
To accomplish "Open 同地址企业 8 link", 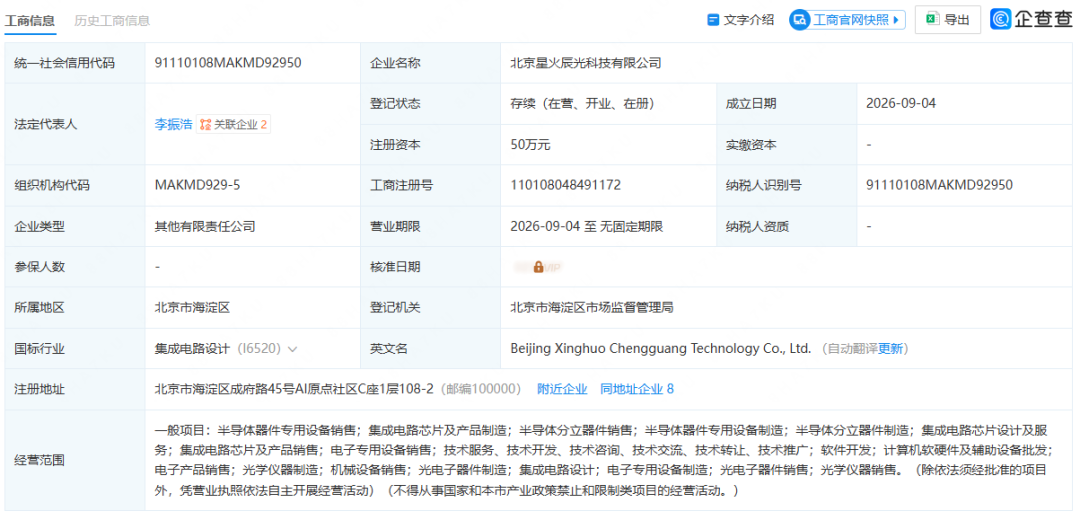I will tap(637, 389).
